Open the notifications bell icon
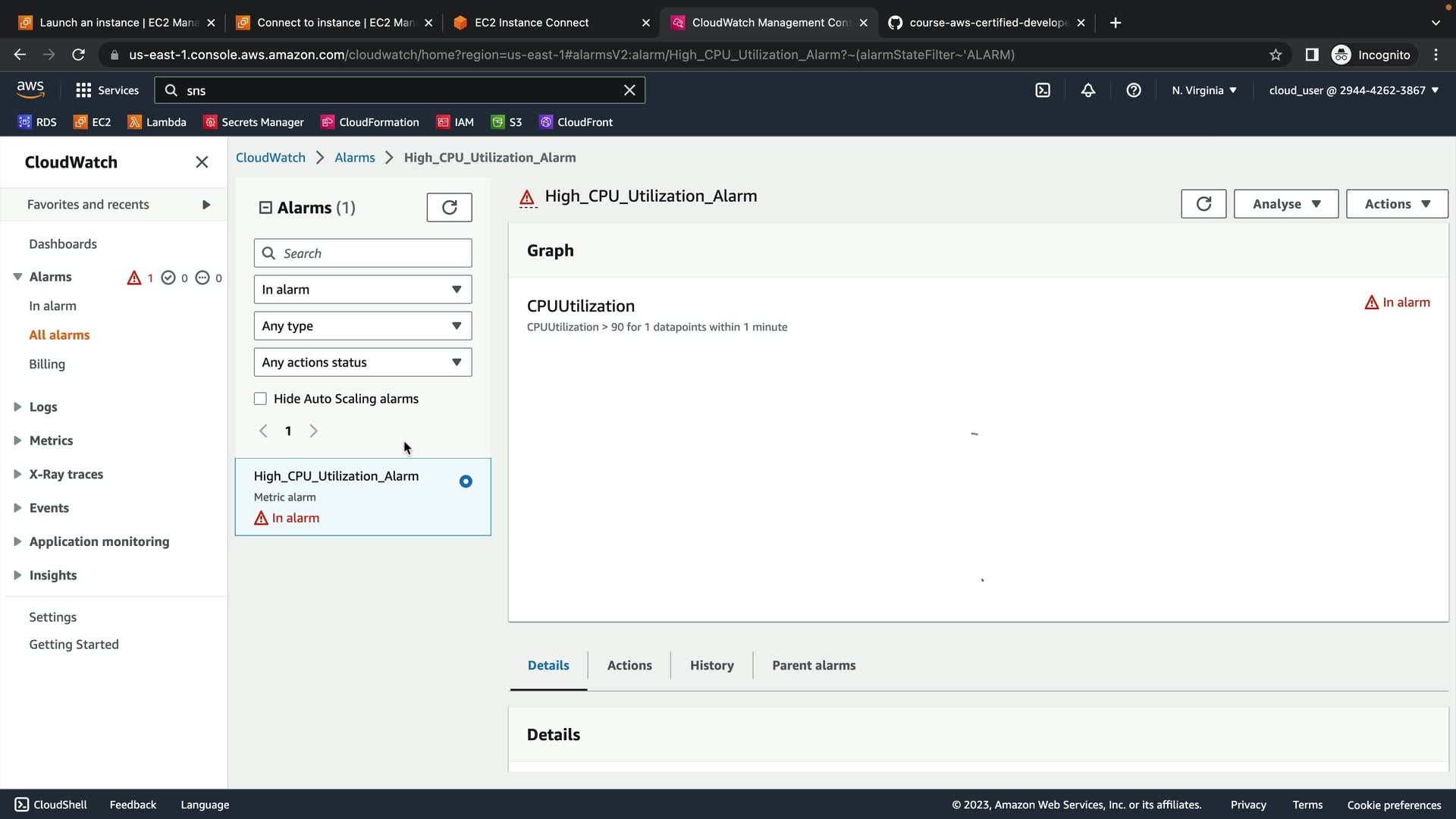 [1088, 90]
